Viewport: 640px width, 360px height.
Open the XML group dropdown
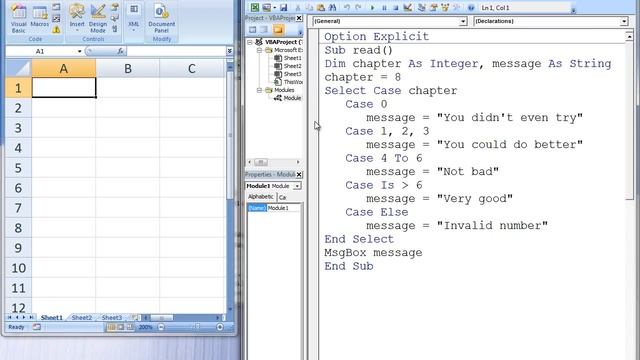[134, 18]
